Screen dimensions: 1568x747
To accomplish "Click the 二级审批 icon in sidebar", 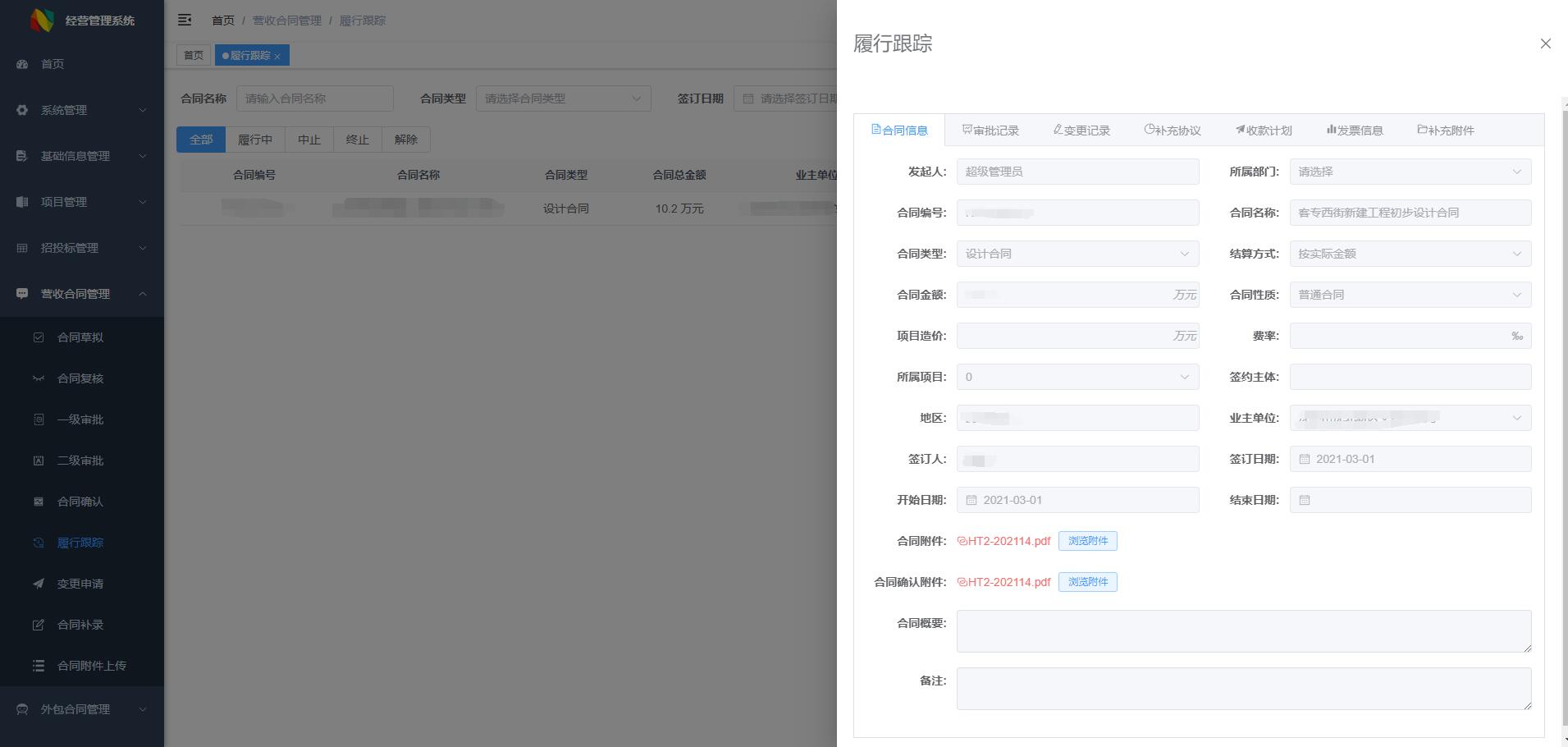I will coord(39,461).
